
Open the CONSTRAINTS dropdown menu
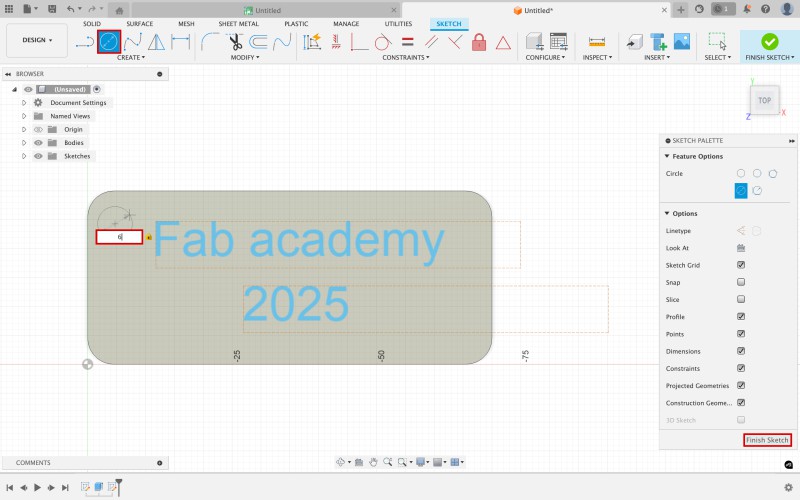406,58
